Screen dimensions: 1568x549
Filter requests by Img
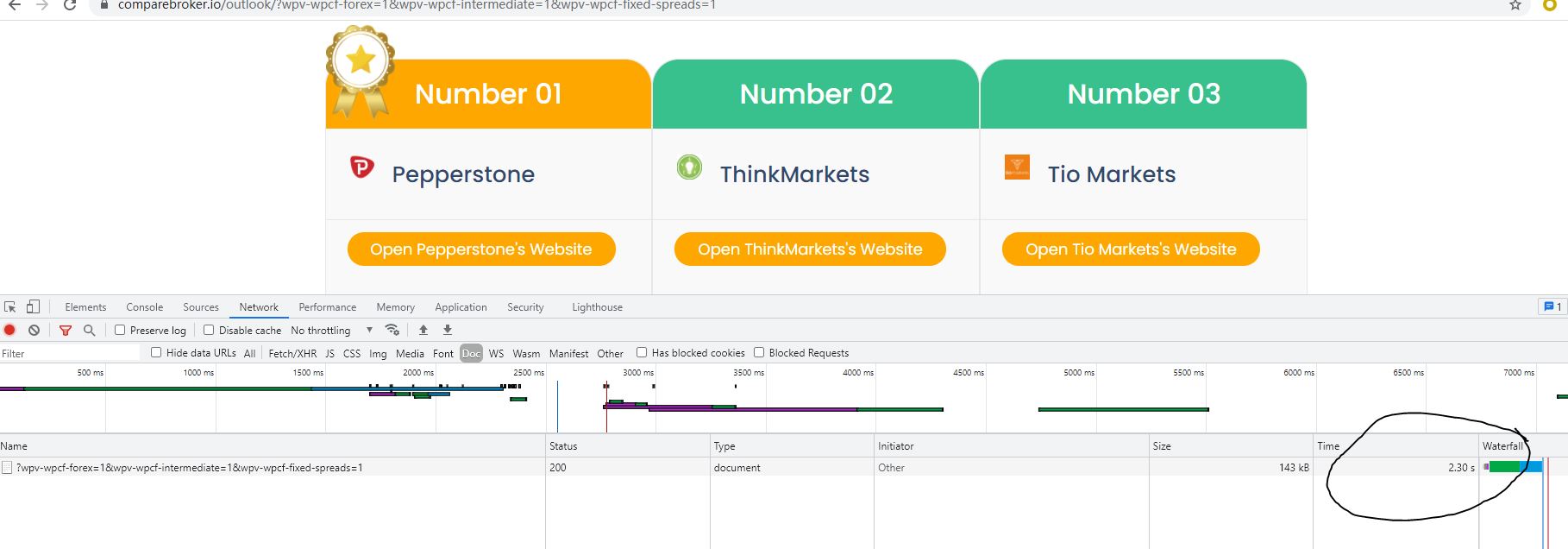pyautogui.click(x=378, y=353)
